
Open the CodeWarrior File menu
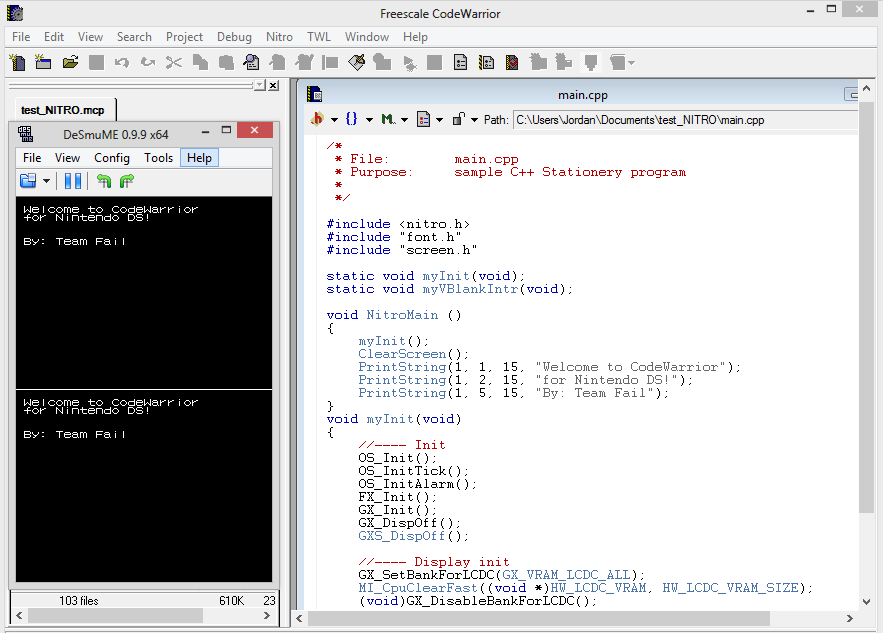tap(21, 37)
